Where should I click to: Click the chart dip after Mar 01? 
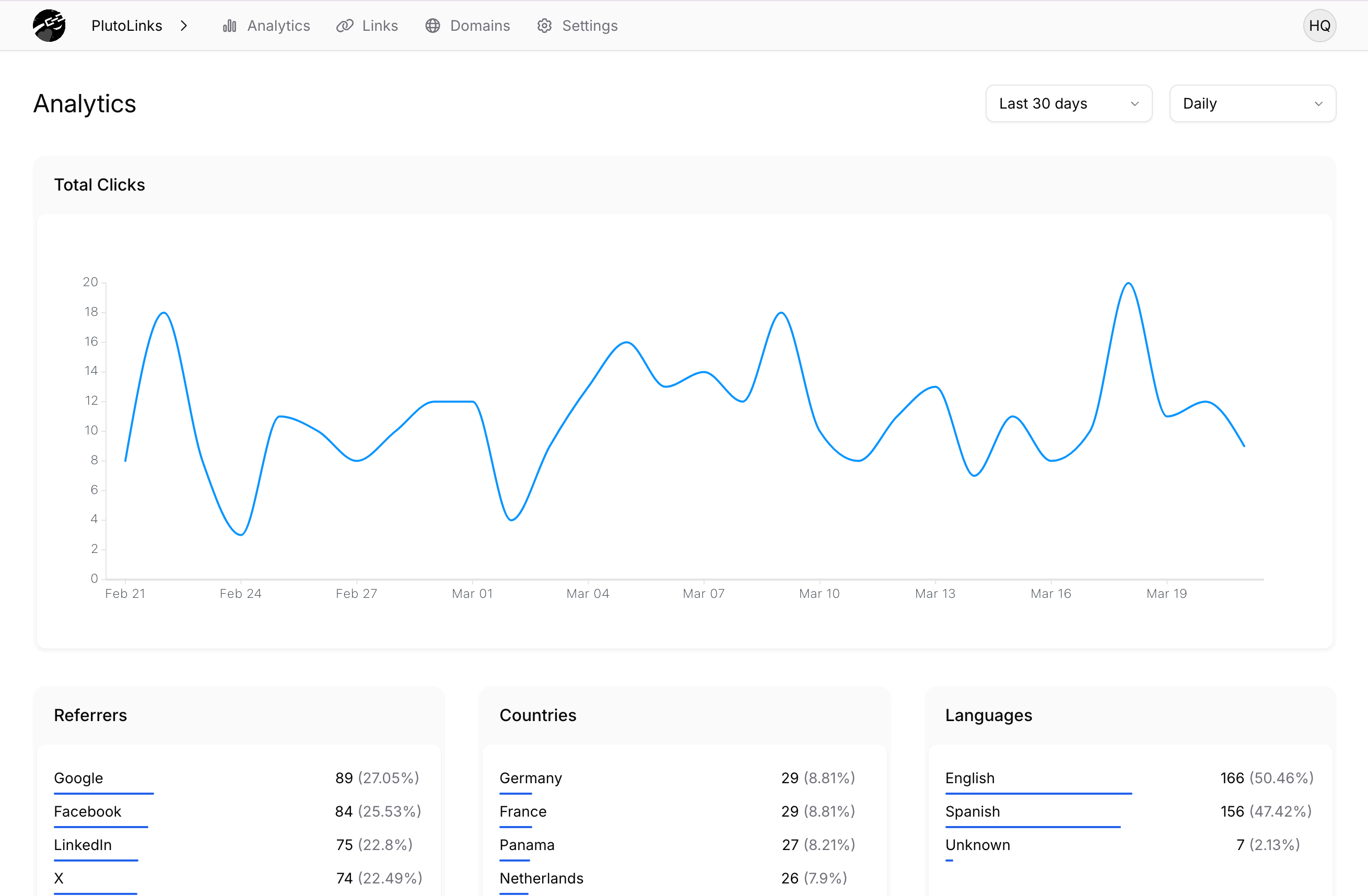pyautogui.click(x=511, y=520)
